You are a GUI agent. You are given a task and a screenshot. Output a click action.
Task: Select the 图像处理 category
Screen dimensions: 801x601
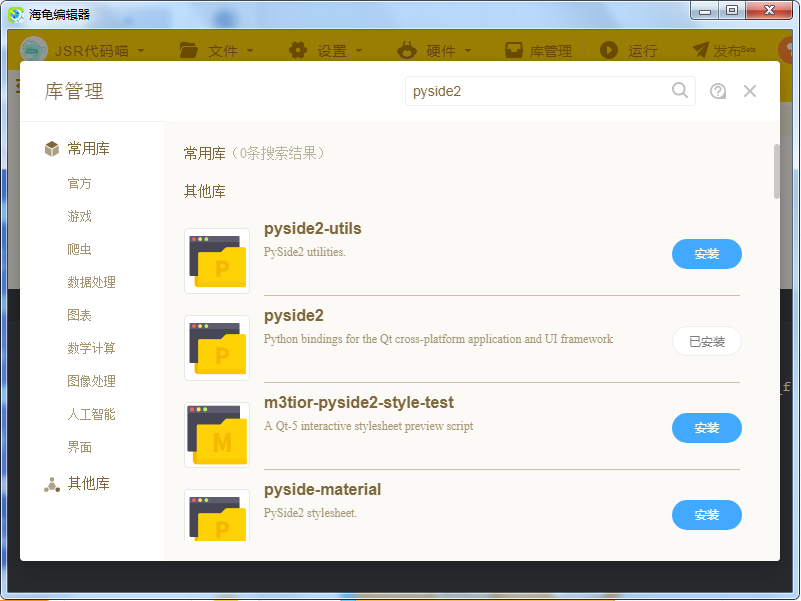91,381
